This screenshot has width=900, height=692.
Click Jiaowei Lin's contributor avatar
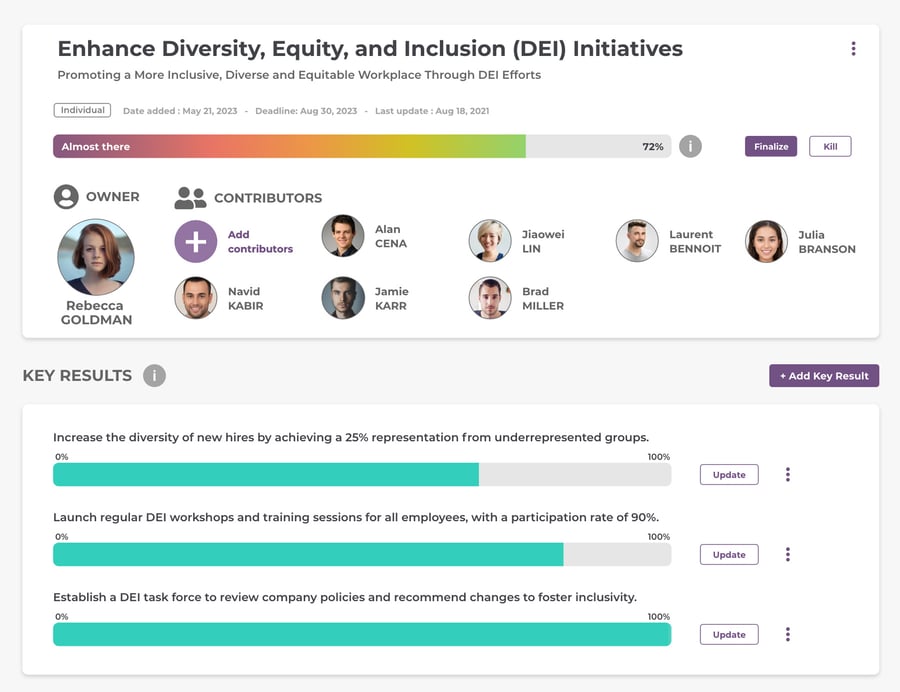pyautogui.click(x=490, y=240)
